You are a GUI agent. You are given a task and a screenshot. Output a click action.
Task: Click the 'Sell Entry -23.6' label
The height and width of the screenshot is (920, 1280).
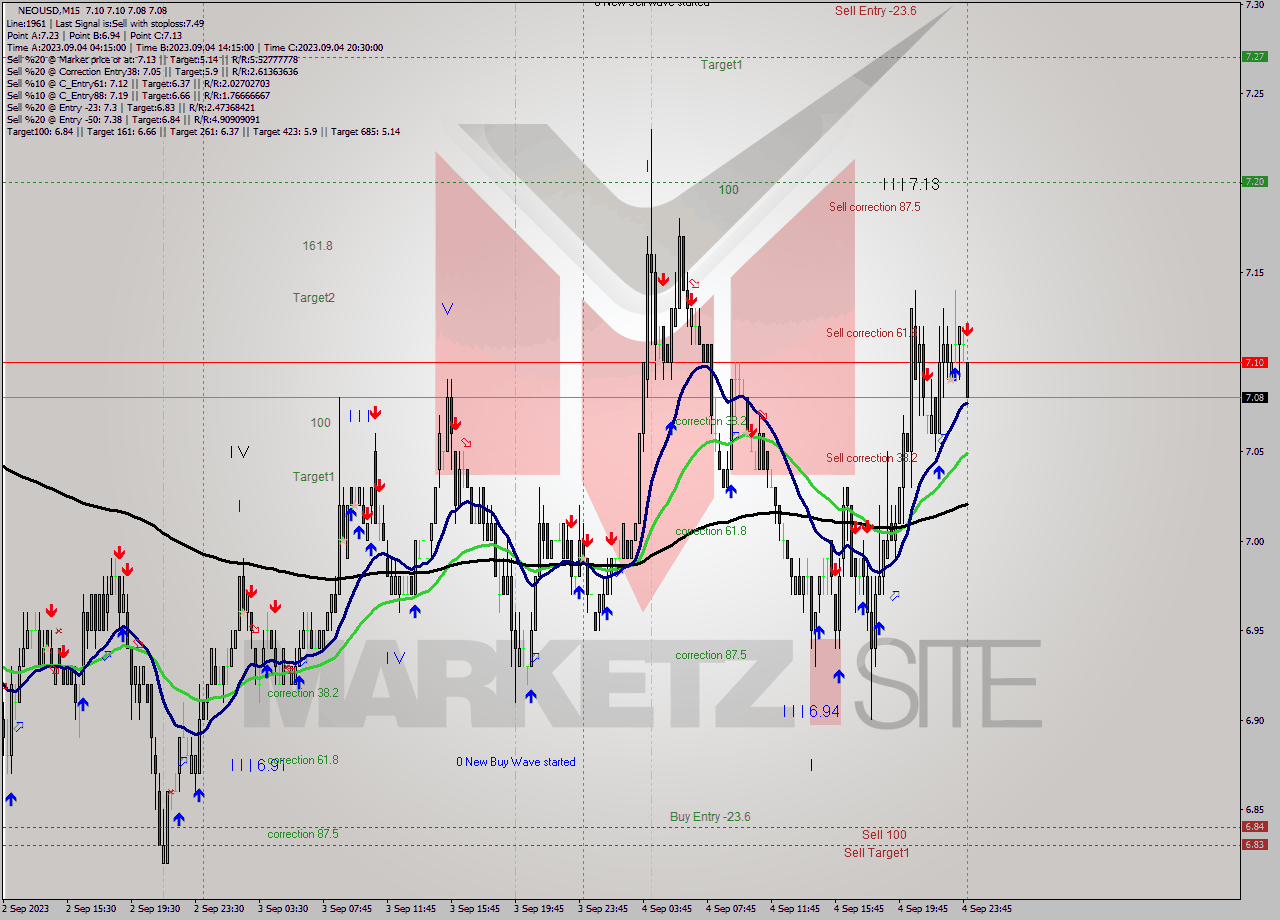876,11
